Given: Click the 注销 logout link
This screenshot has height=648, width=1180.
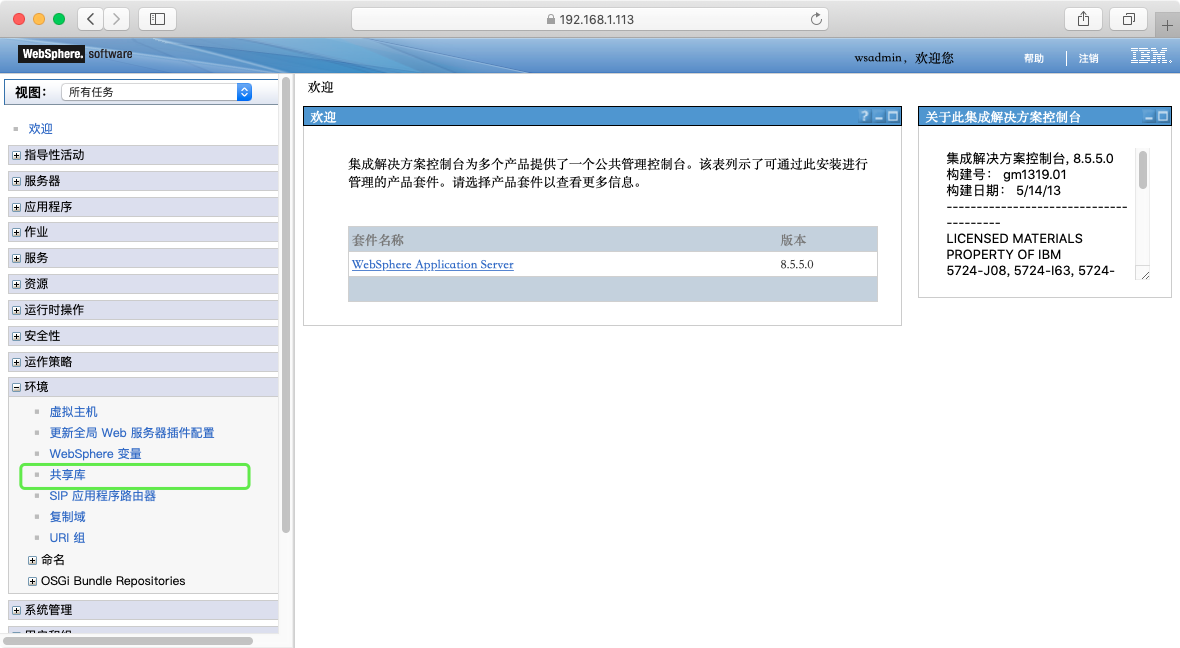Looking at the screenshot, I should [x=1088, y=58].
